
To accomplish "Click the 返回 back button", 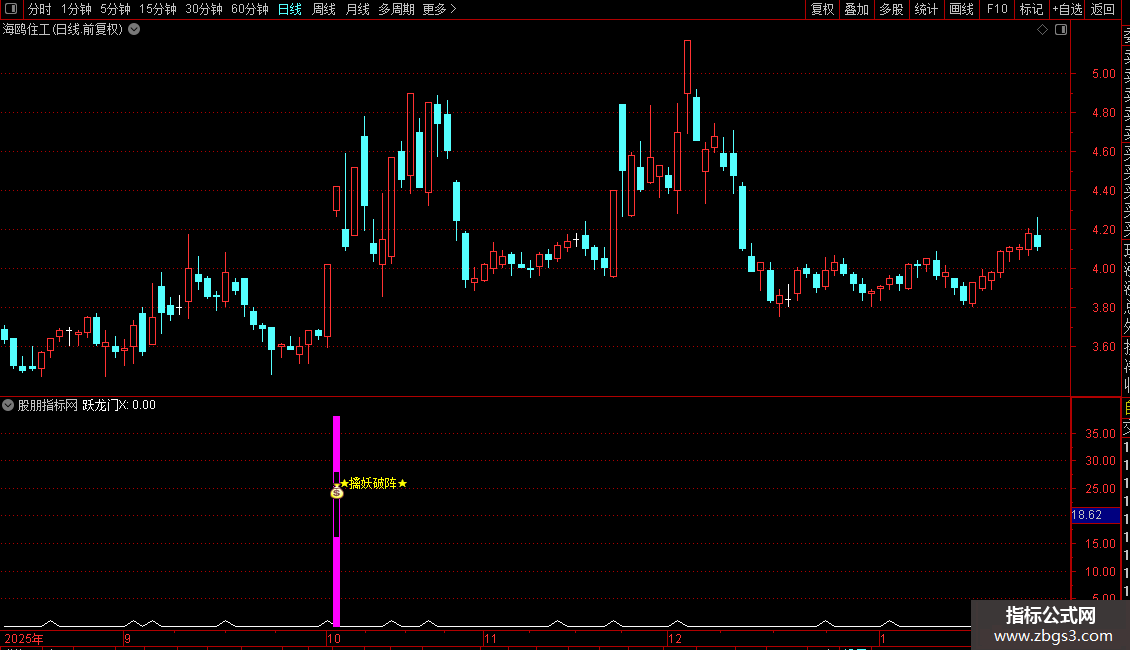I will pos(1102,9).
